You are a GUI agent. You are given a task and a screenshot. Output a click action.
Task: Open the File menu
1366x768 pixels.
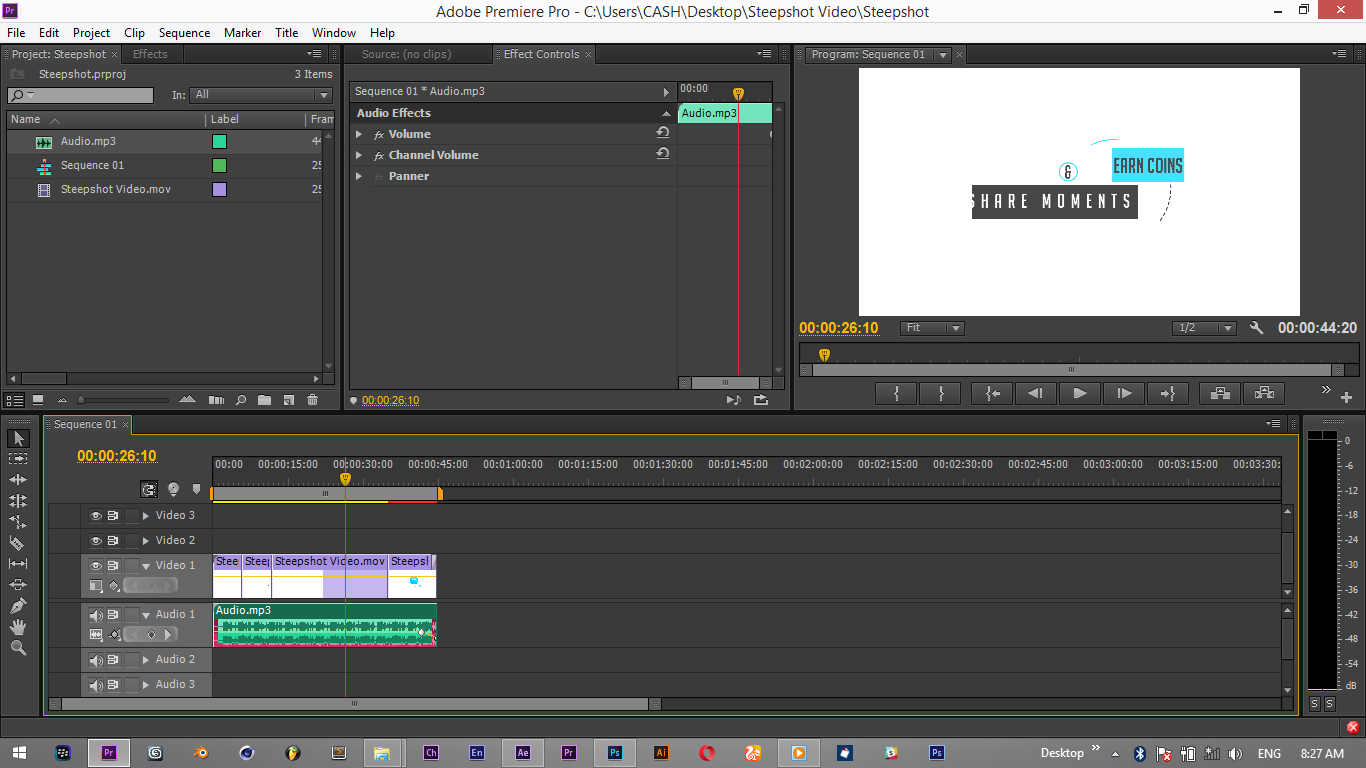pos(16,33)
